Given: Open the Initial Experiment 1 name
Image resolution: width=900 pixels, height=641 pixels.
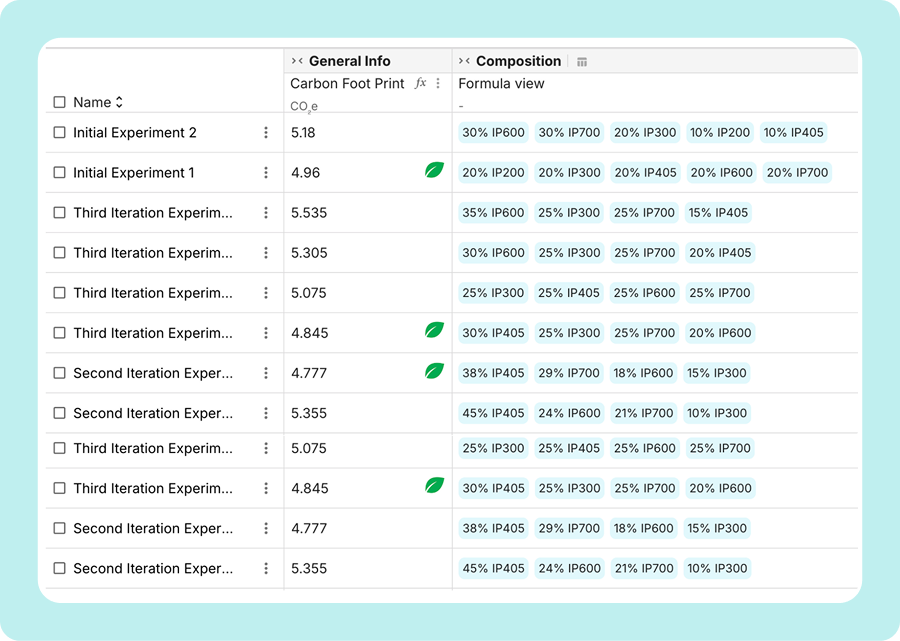Looking at the screenshot, I should (x=133, y=173).
